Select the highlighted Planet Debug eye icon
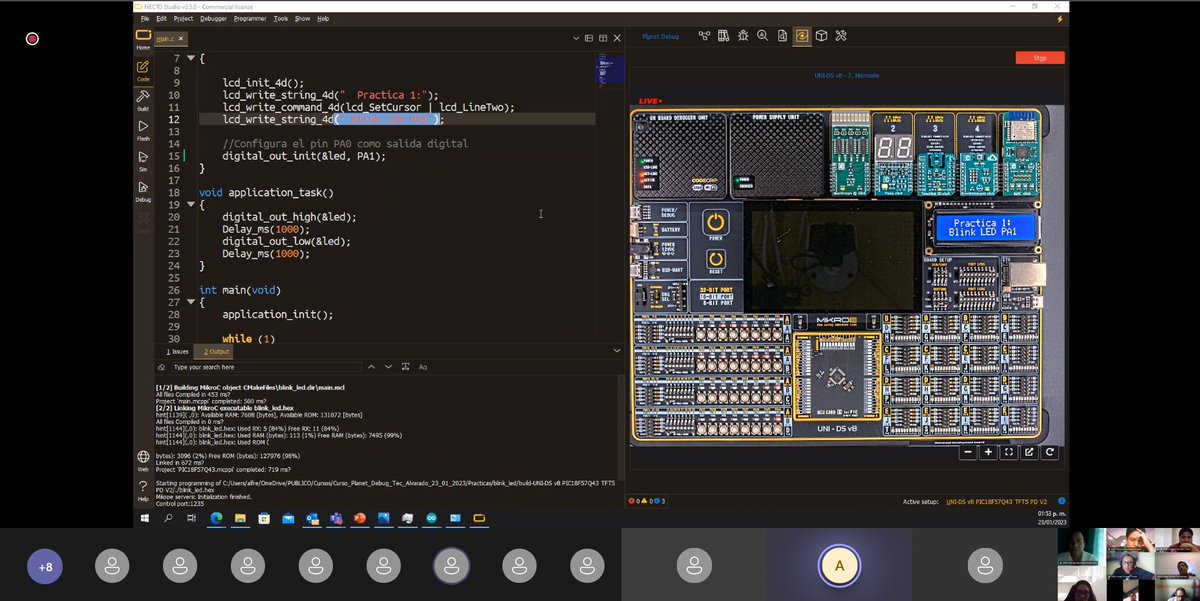This screenshot has height=601, width=1200. click(802, 36)
